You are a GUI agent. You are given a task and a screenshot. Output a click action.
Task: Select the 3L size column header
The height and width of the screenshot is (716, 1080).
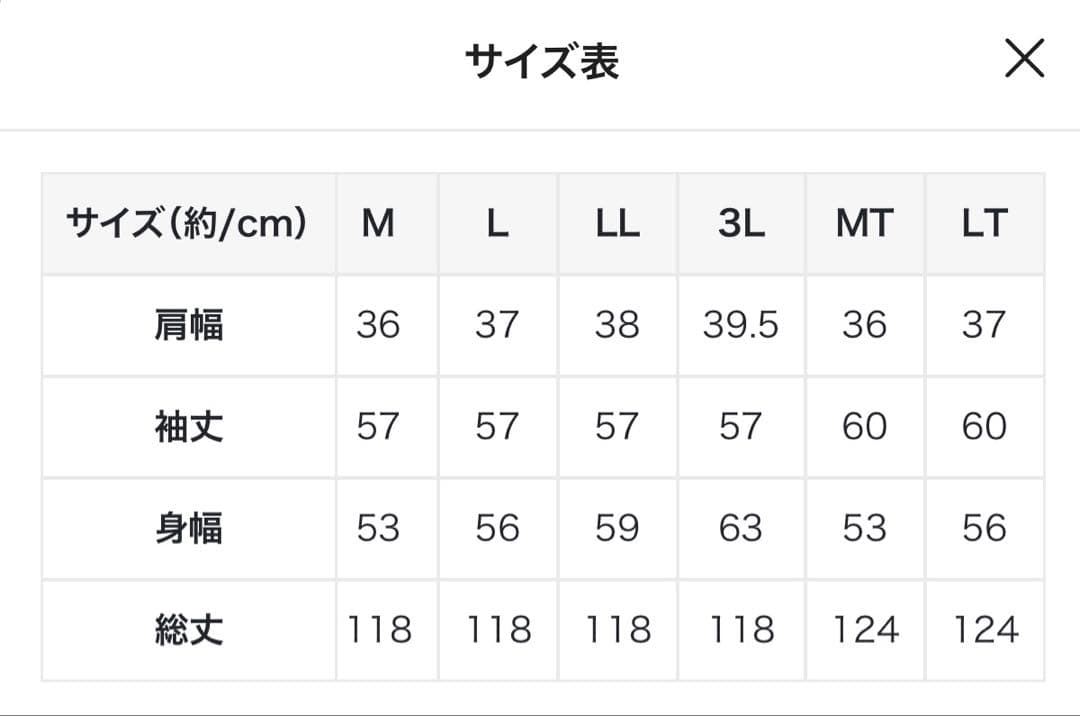tap(741, 223)
